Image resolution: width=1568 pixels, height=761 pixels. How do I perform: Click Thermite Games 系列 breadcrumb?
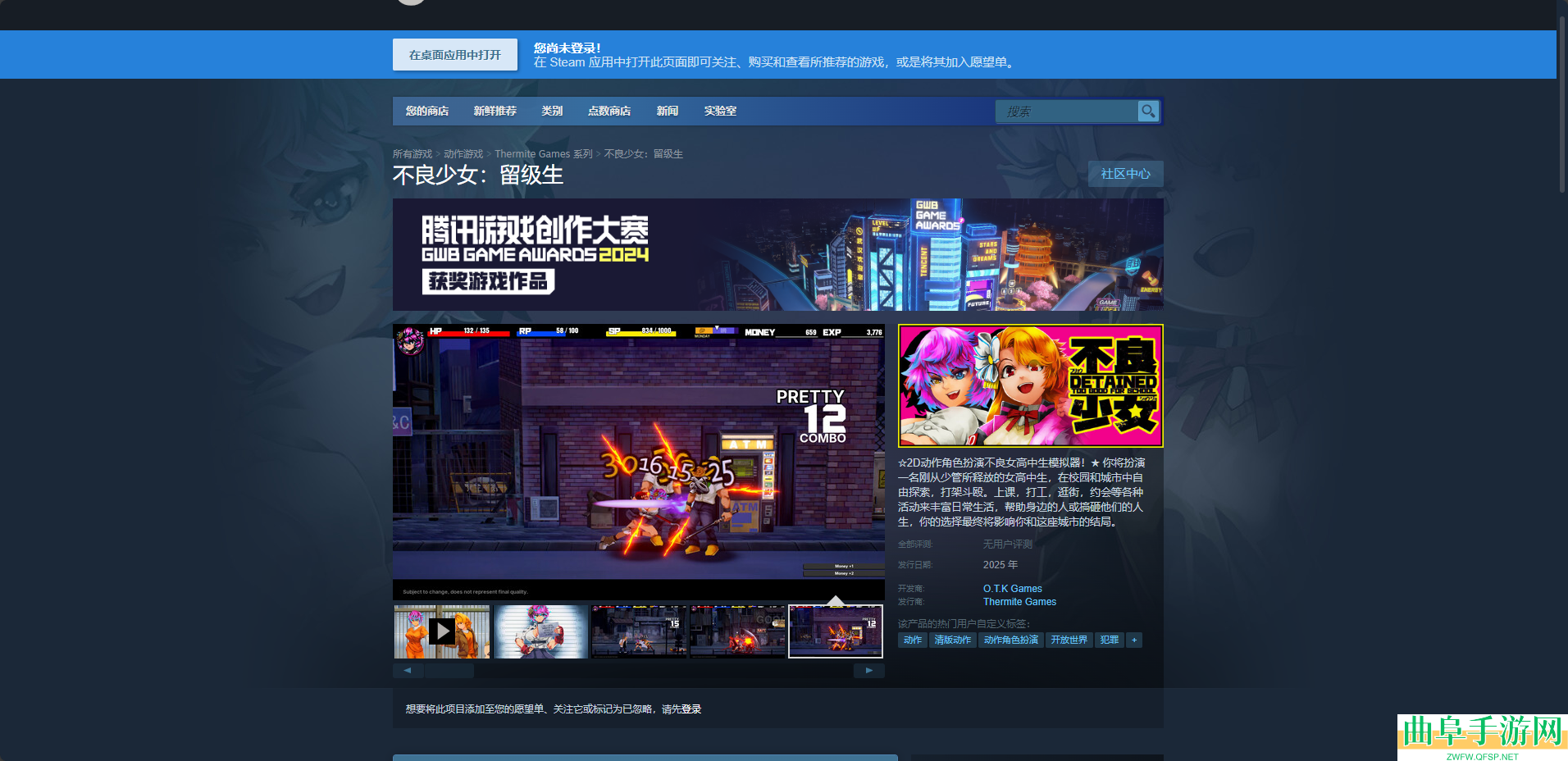coord(544,154)
